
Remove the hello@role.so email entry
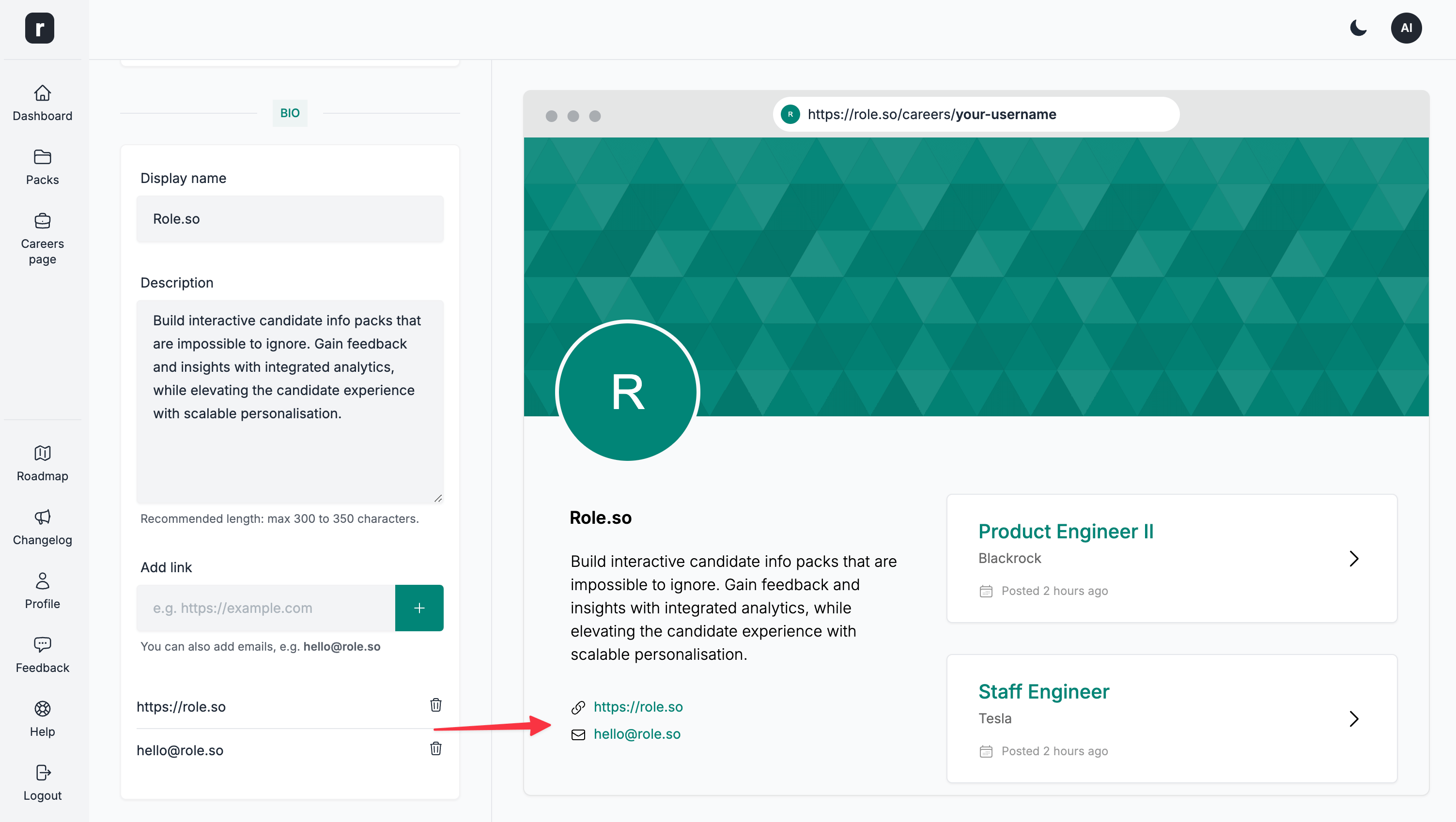(435, 748)
